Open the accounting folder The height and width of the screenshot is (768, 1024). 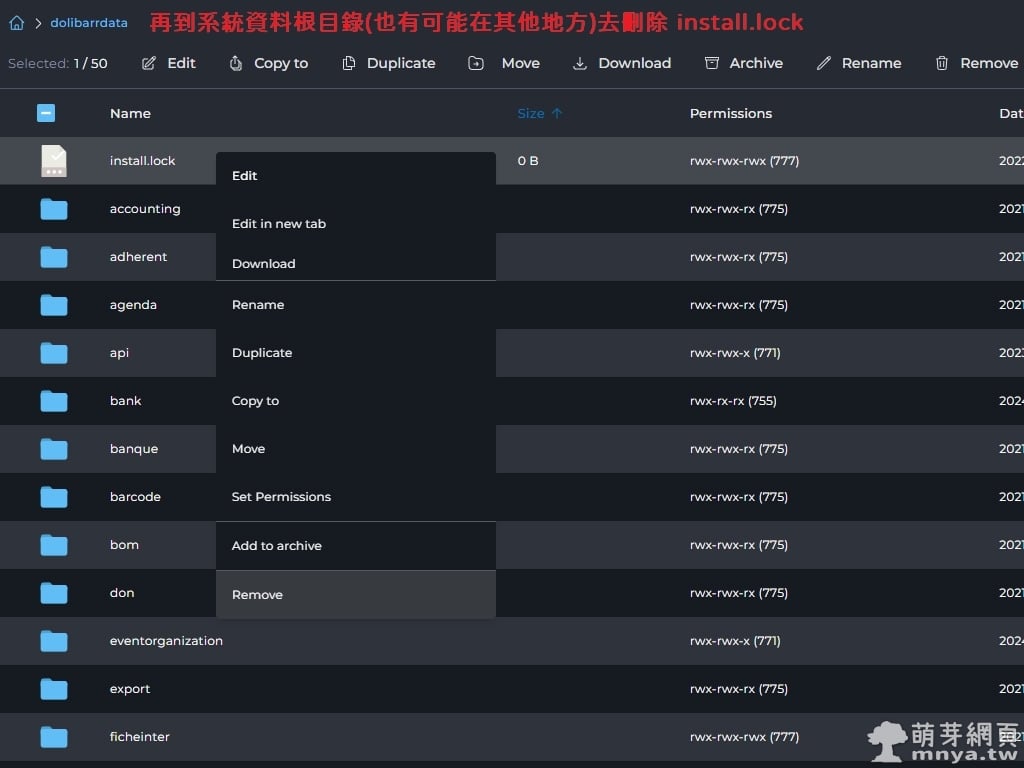click(145, 209)
